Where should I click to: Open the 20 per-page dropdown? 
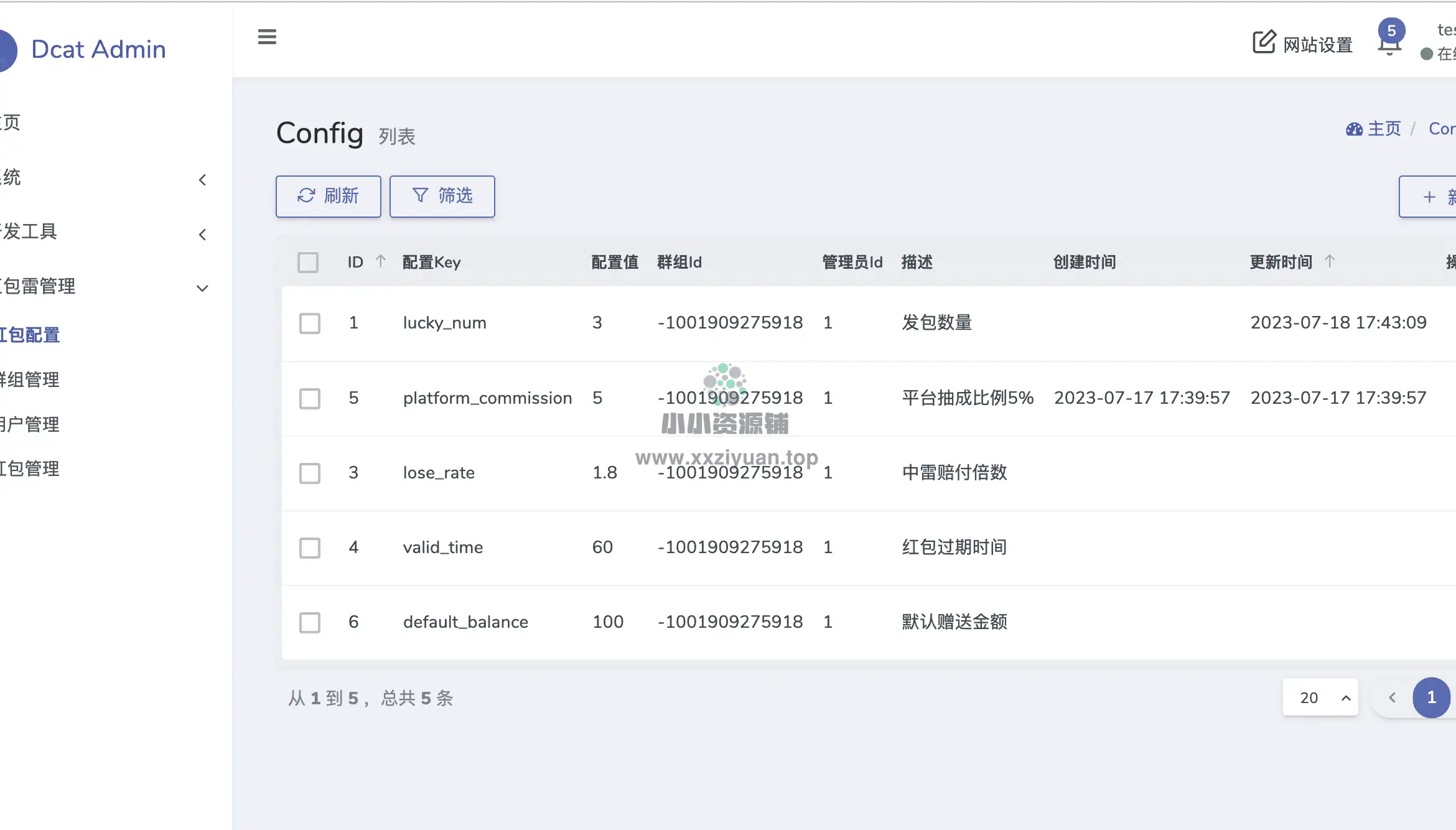tap(1320, 697)
